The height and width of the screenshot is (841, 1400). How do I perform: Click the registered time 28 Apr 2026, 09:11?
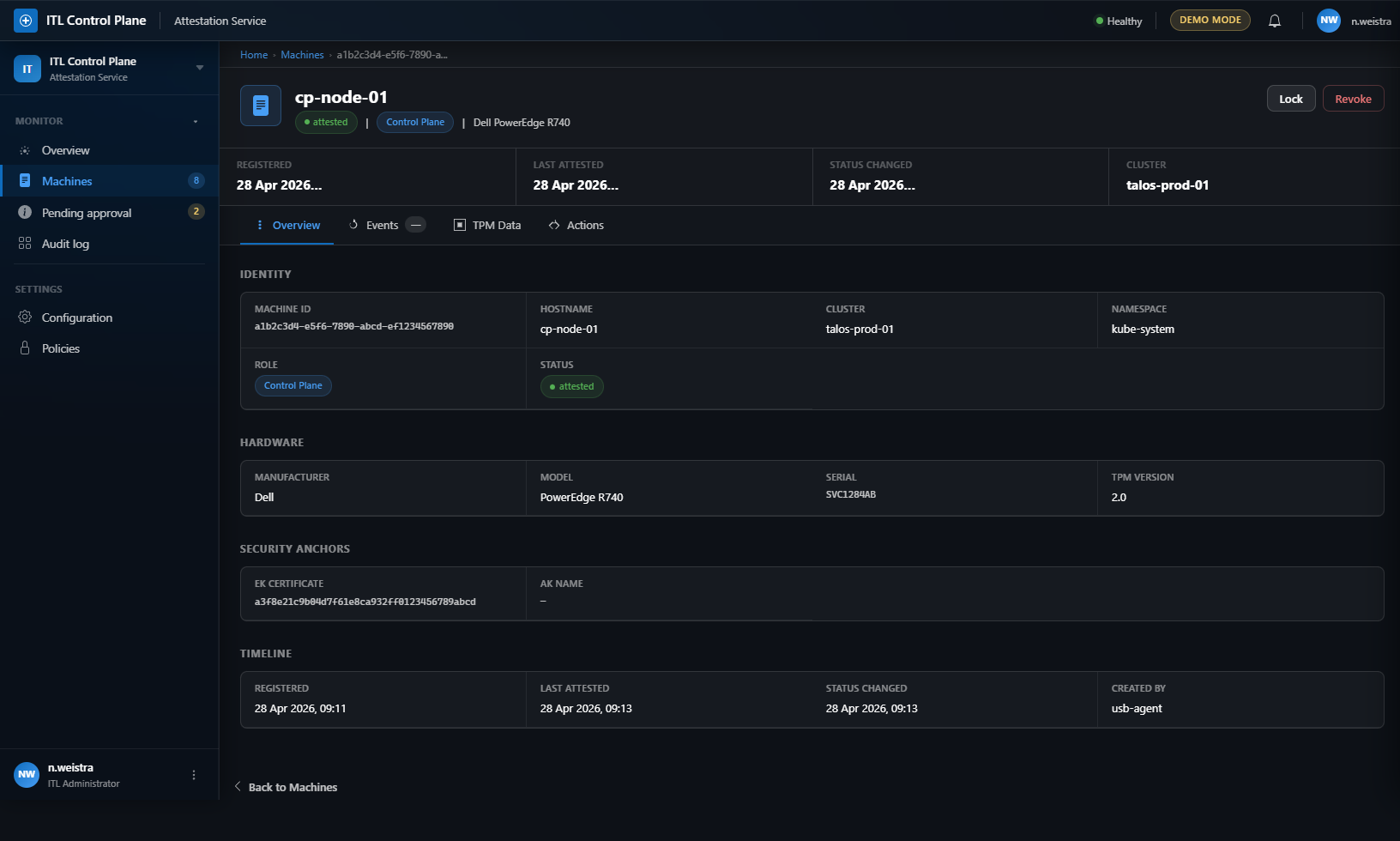point(300,708)
